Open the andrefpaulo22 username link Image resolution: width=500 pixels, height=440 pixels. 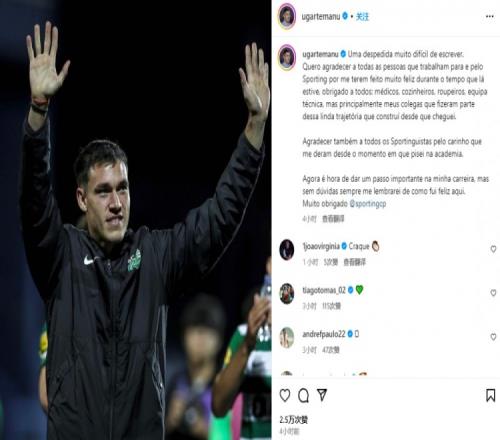pos(323,334)
